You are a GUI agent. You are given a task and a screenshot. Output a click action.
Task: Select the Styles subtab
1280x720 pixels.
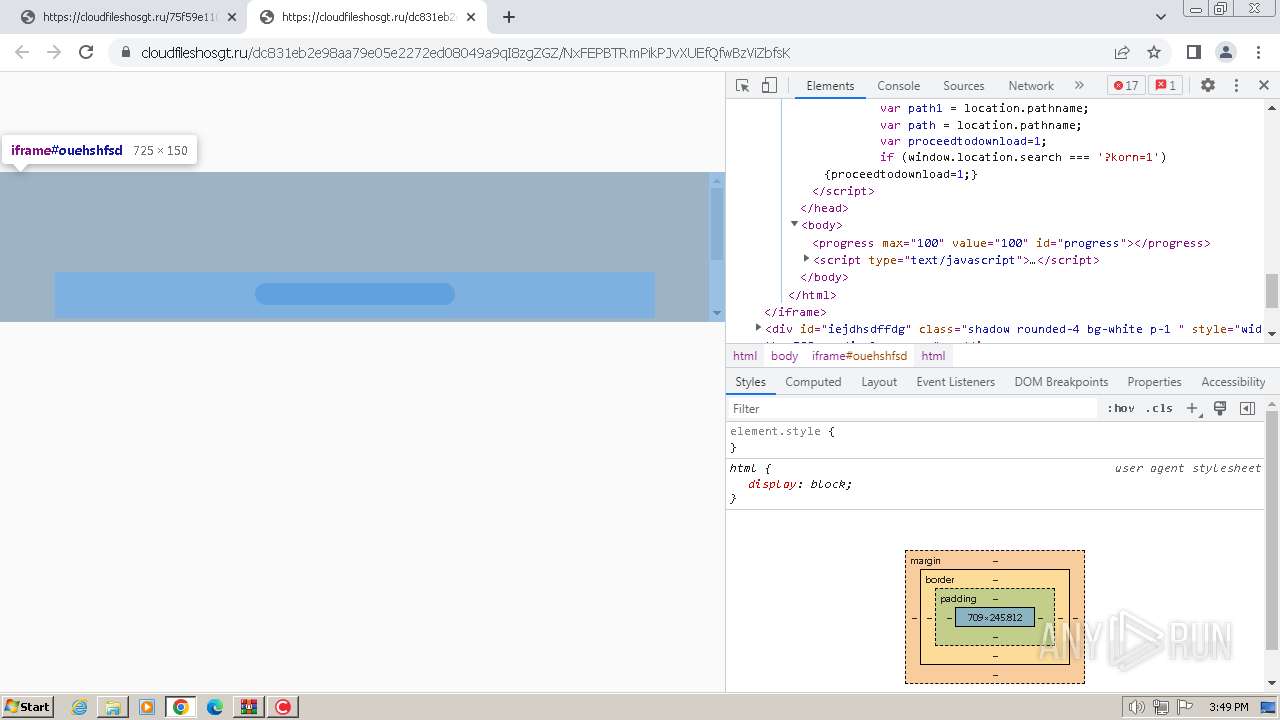(750, 382)
